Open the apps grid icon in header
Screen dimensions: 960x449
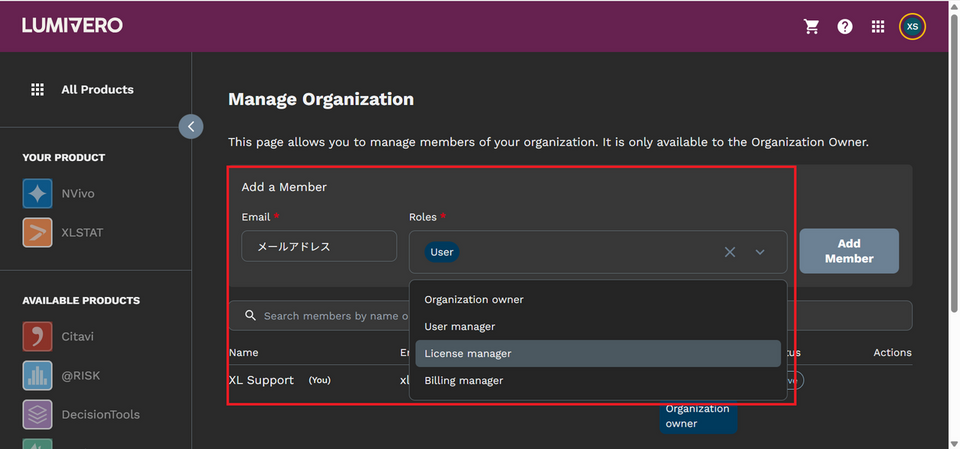pyautogui.click(x=878, y=27)
